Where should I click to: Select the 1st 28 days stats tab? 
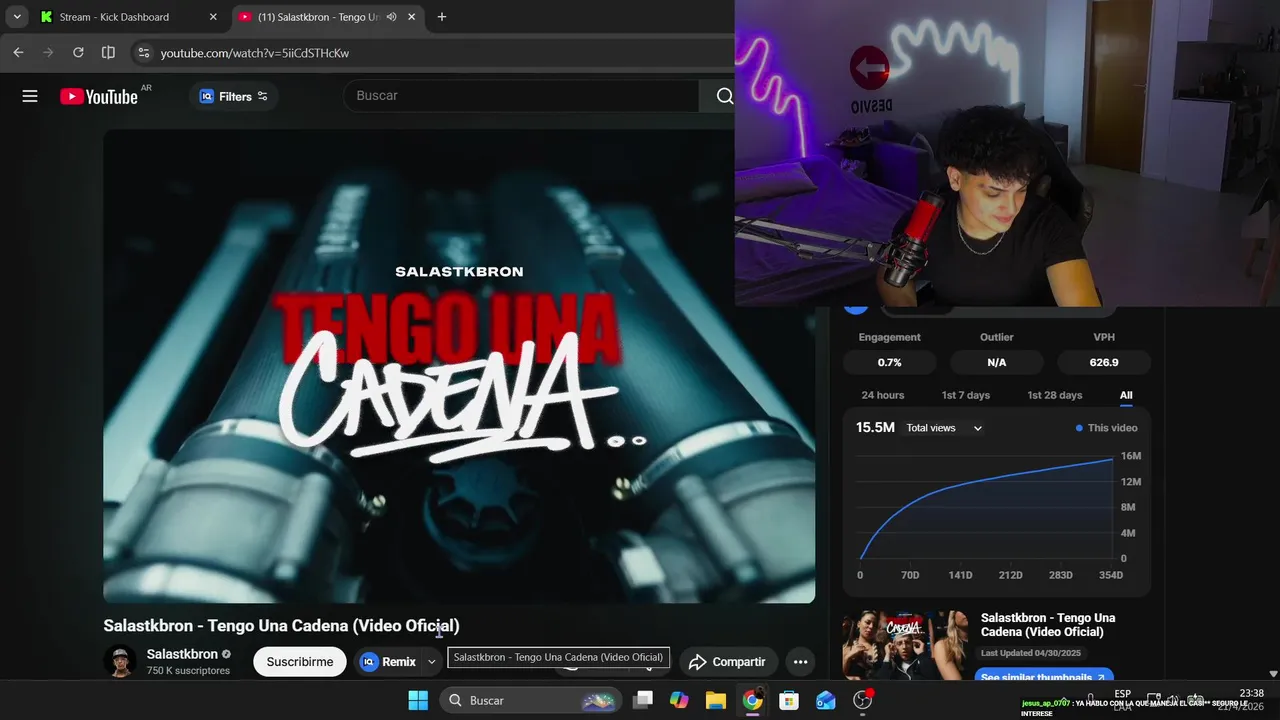click(1055, 395)
